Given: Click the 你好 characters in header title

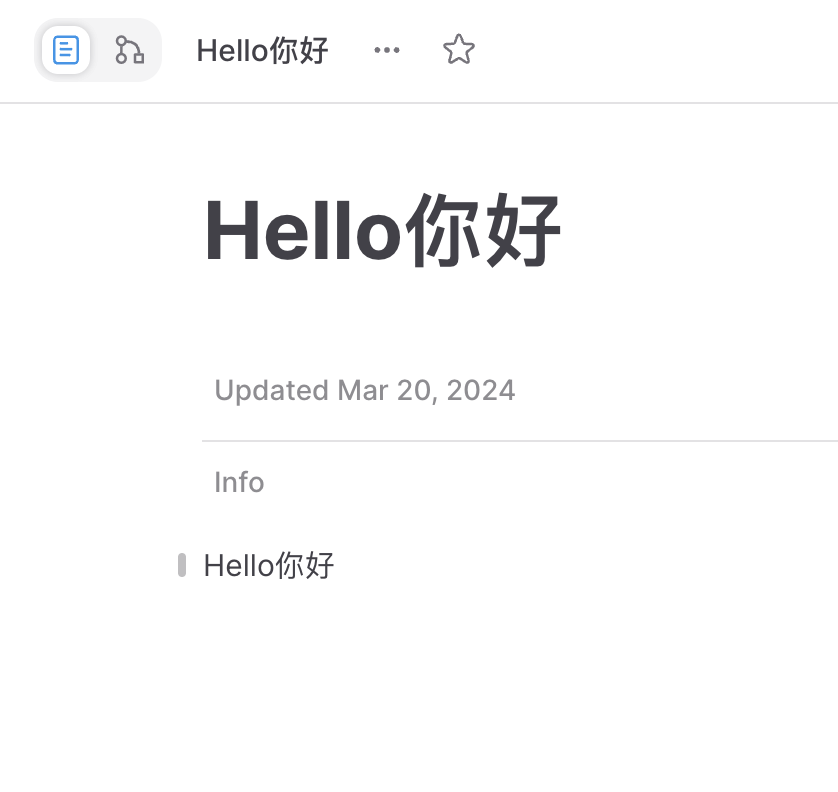Looking at the screenshot, I should tap(299, 51).
